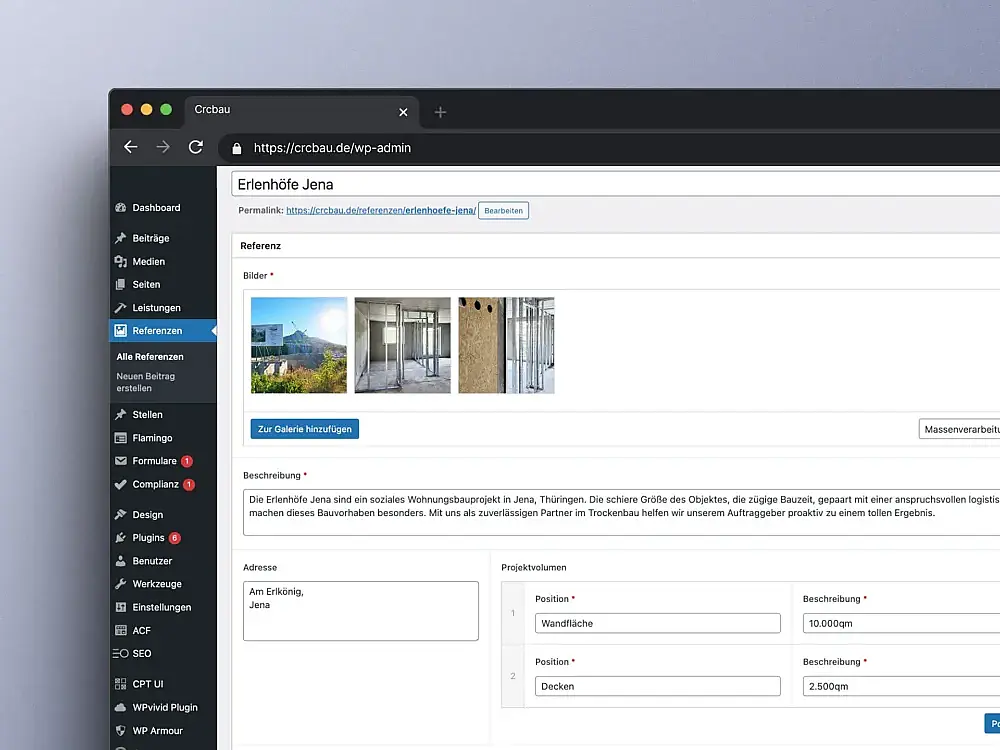Click the Complianz notification badge
Image resolution: width=1000 pixels, height=750 pixels.
tap(189, 485)
